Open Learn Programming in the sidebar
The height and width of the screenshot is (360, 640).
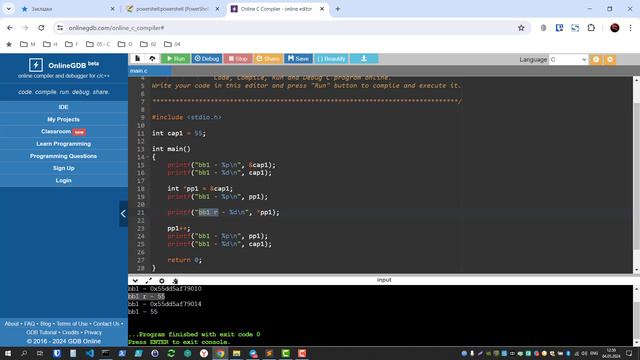coord(63,144)
